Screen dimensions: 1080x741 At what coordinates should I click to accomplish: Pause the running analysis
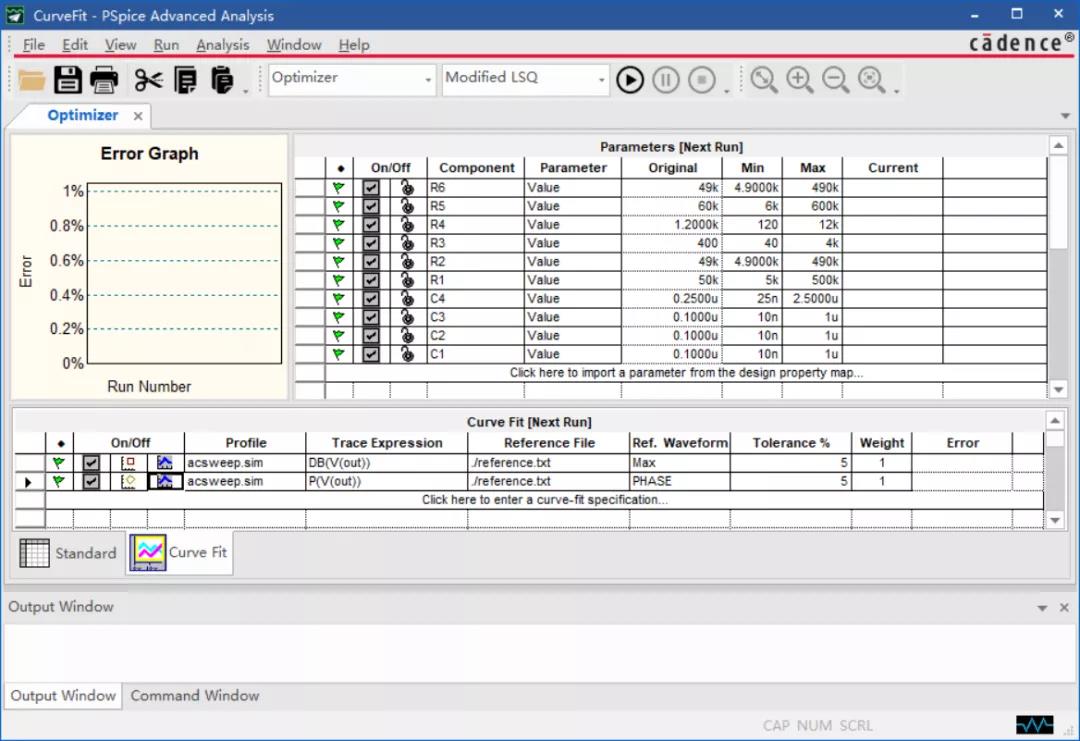coord(665,80)
